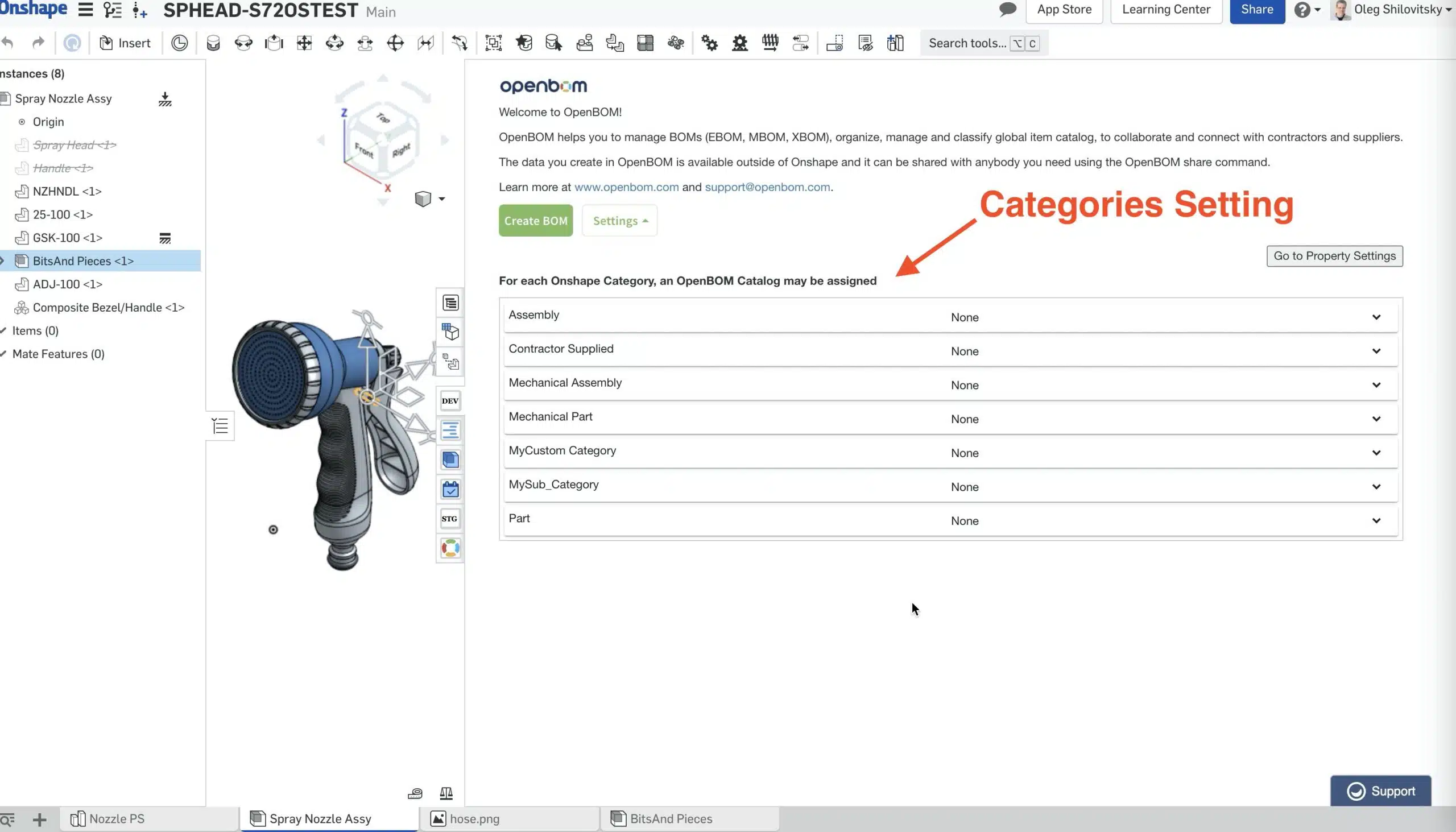Viewport: 1456px width, 832px height.
Task: Select BitsAnd Pieces <1> in instance list
Action: pyautogui.click(x=101, y=260)
